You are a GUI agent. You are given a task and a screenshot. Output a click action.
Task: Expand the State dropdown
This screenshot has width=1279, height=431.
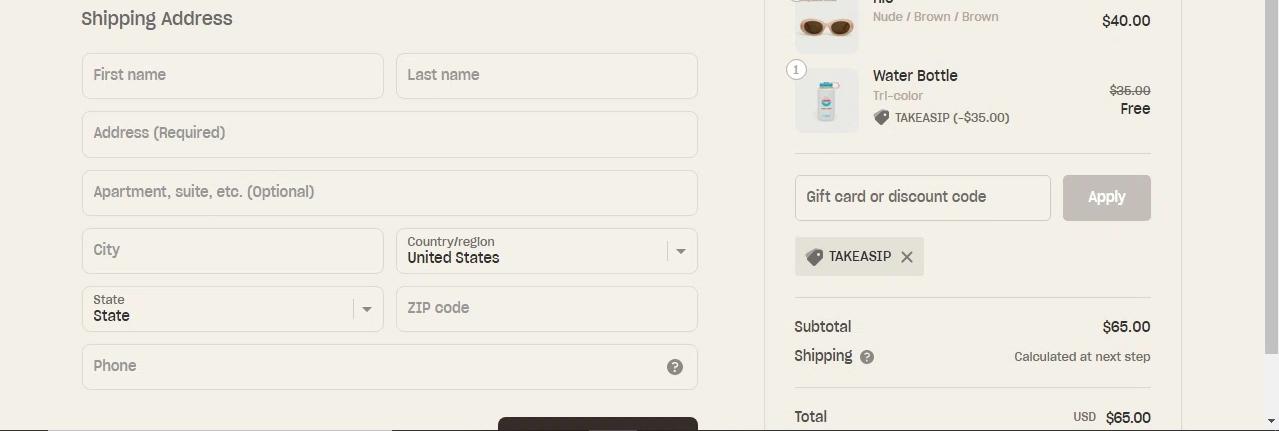pyautogui.click(x=232, y=309)
